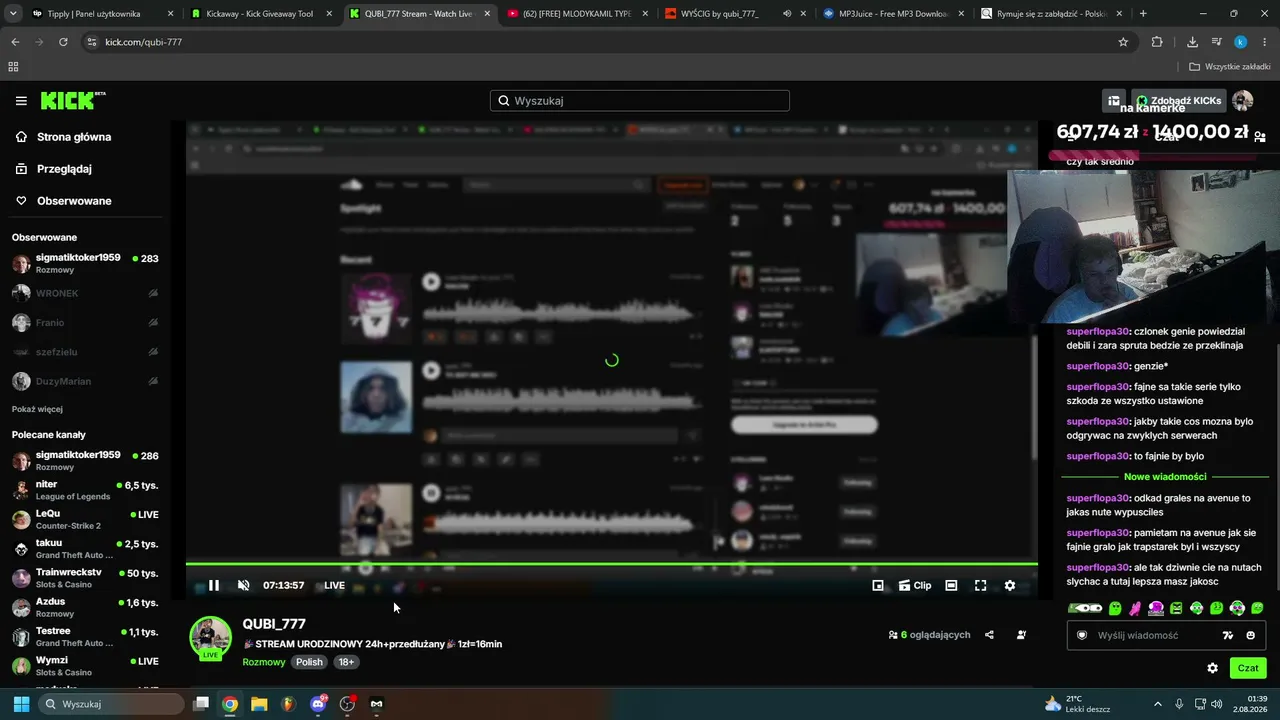Bookmark this page with star icon
The width and height of the screenshot is (1280, 720).
[1123, 42]
